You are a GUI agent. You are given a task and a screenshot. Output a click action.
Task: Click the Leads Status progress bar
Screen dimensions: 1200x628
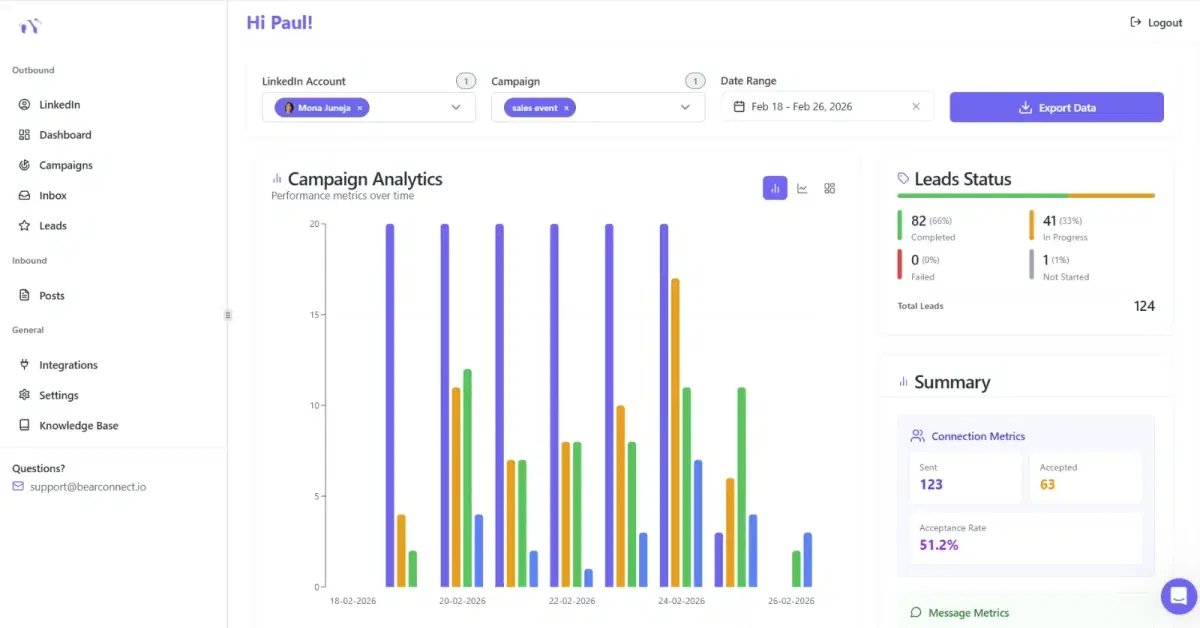[1026, 196]
